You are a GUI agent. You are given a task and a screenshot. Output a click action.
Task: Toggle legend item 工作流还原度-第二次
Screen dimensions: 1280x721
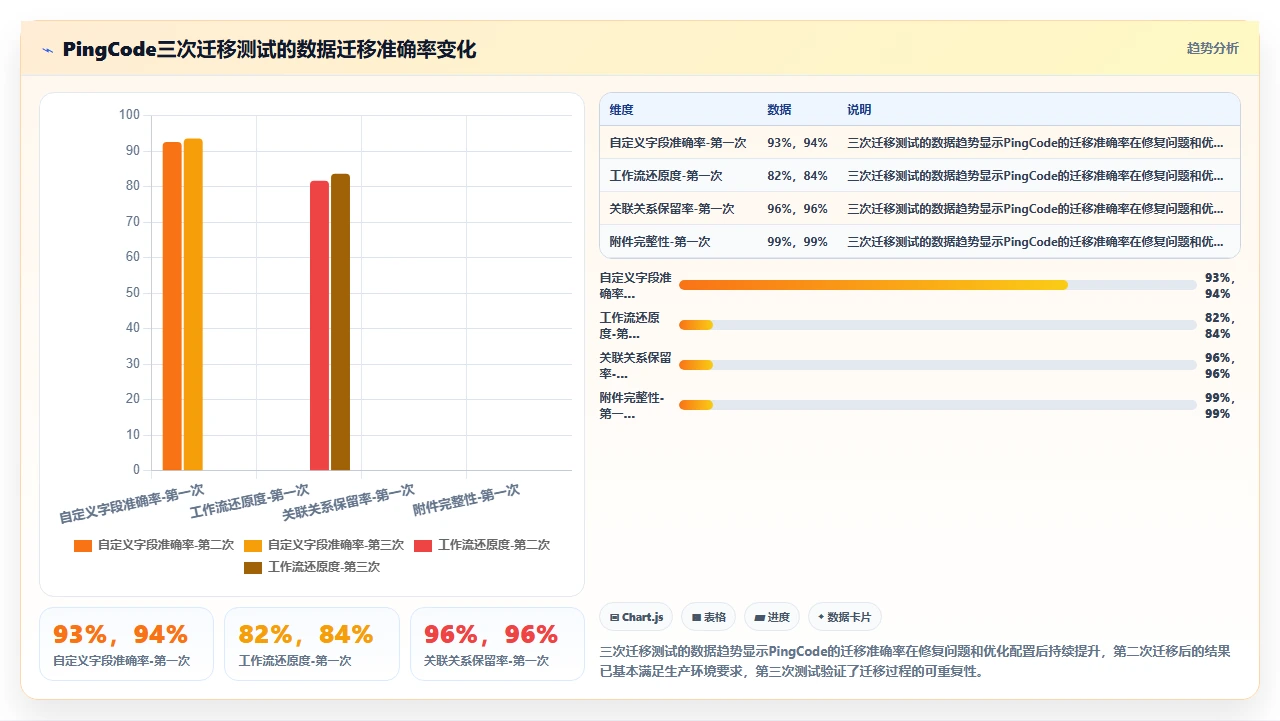482,545
